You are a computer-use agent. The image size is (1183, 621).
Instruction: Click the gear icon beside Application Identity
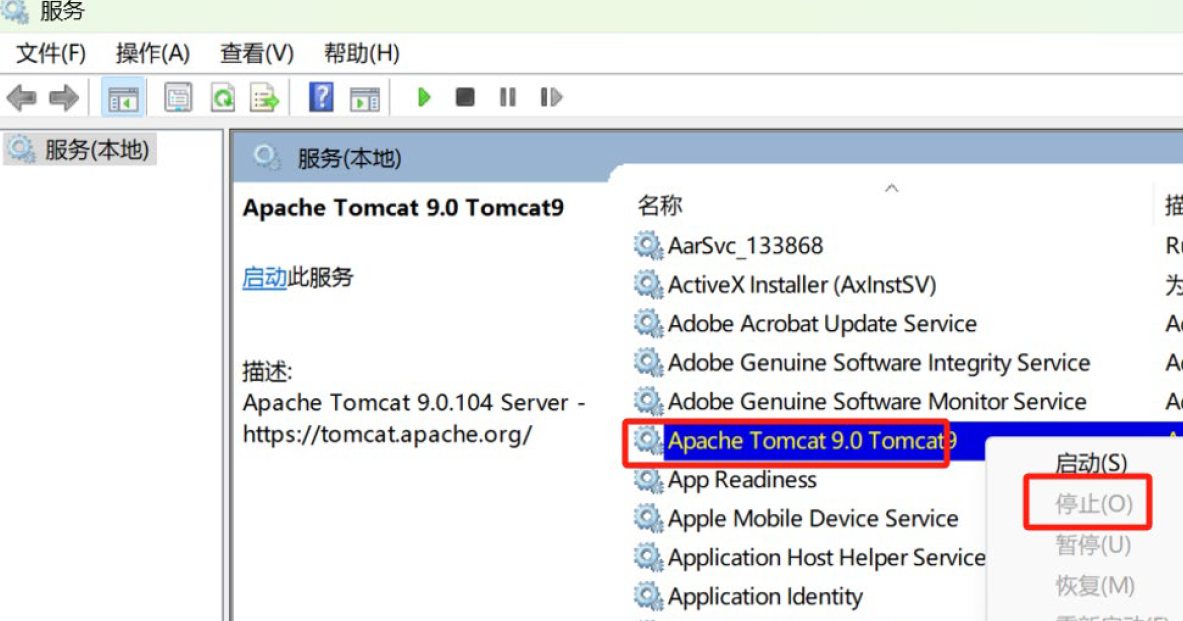pyautogui.click(x=647, y=597)
